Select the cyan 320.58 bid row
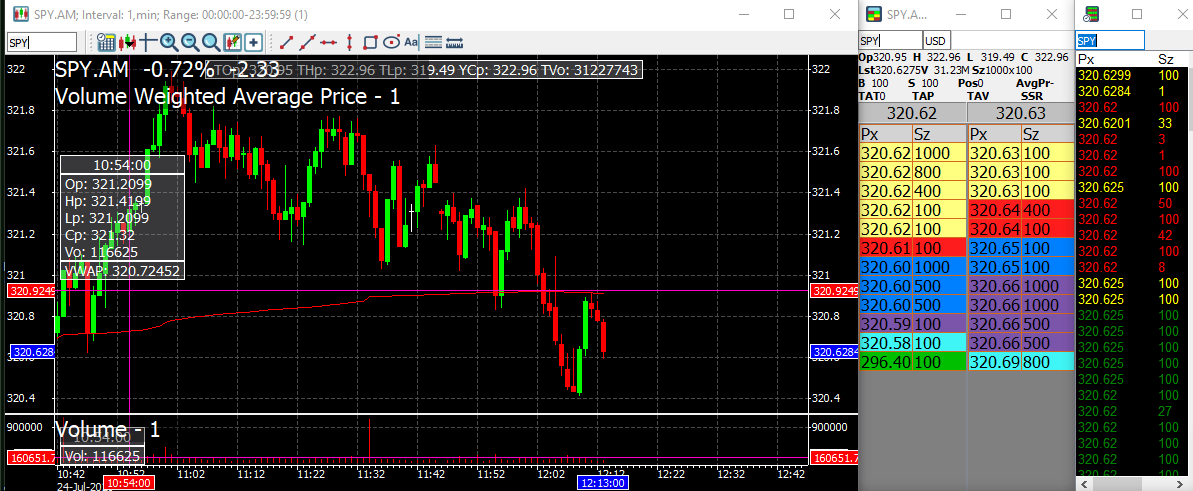This screenshot has height=491, width=1193. [x=911, y=342]
